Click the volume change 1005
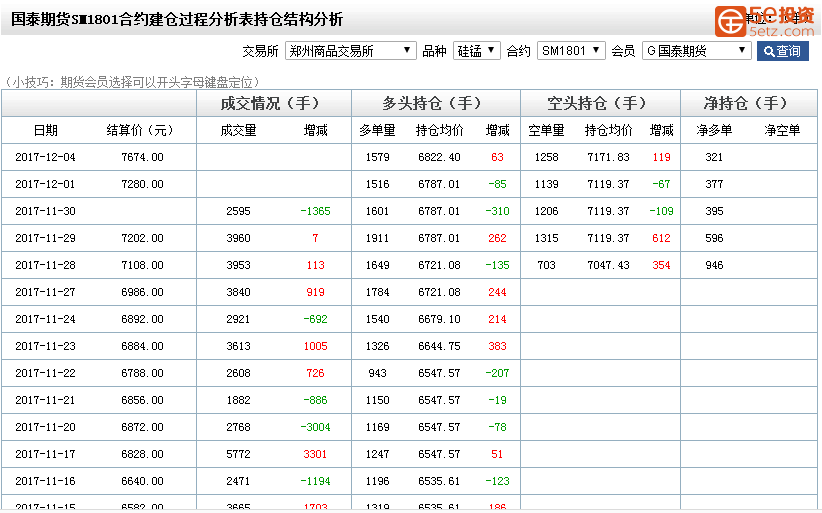This screenshot has width=822, height=513. click(x=315, y=346)
